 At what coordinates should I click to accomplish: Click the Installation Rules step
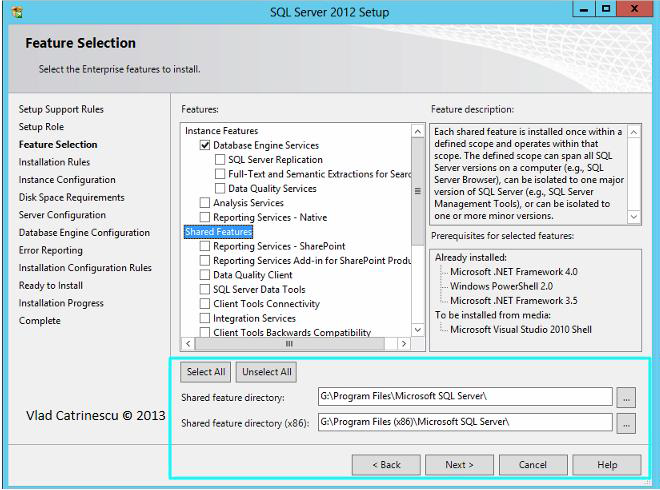[x=54, y=162]
